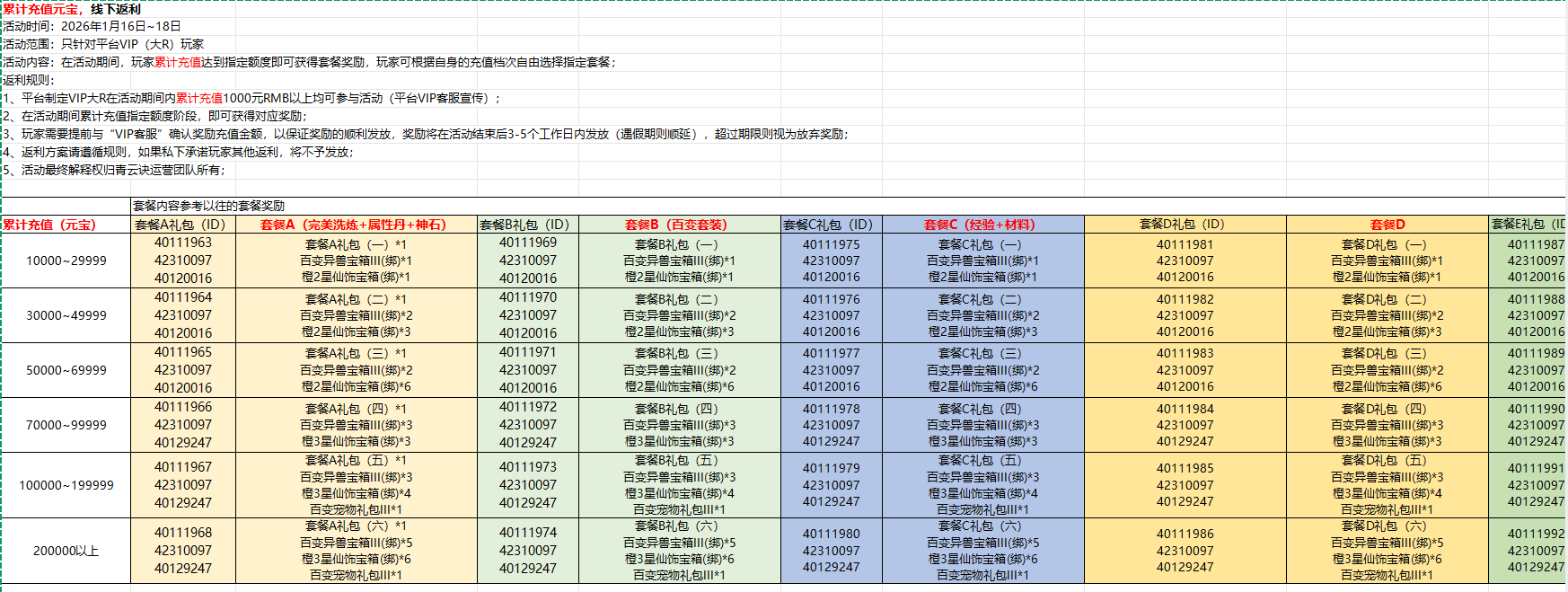This screenshot has height=592, width=1568.
Task: Click the 套餐D礼包（ID）header cell
Action: pyautogui.click(x=1184, y=225)
